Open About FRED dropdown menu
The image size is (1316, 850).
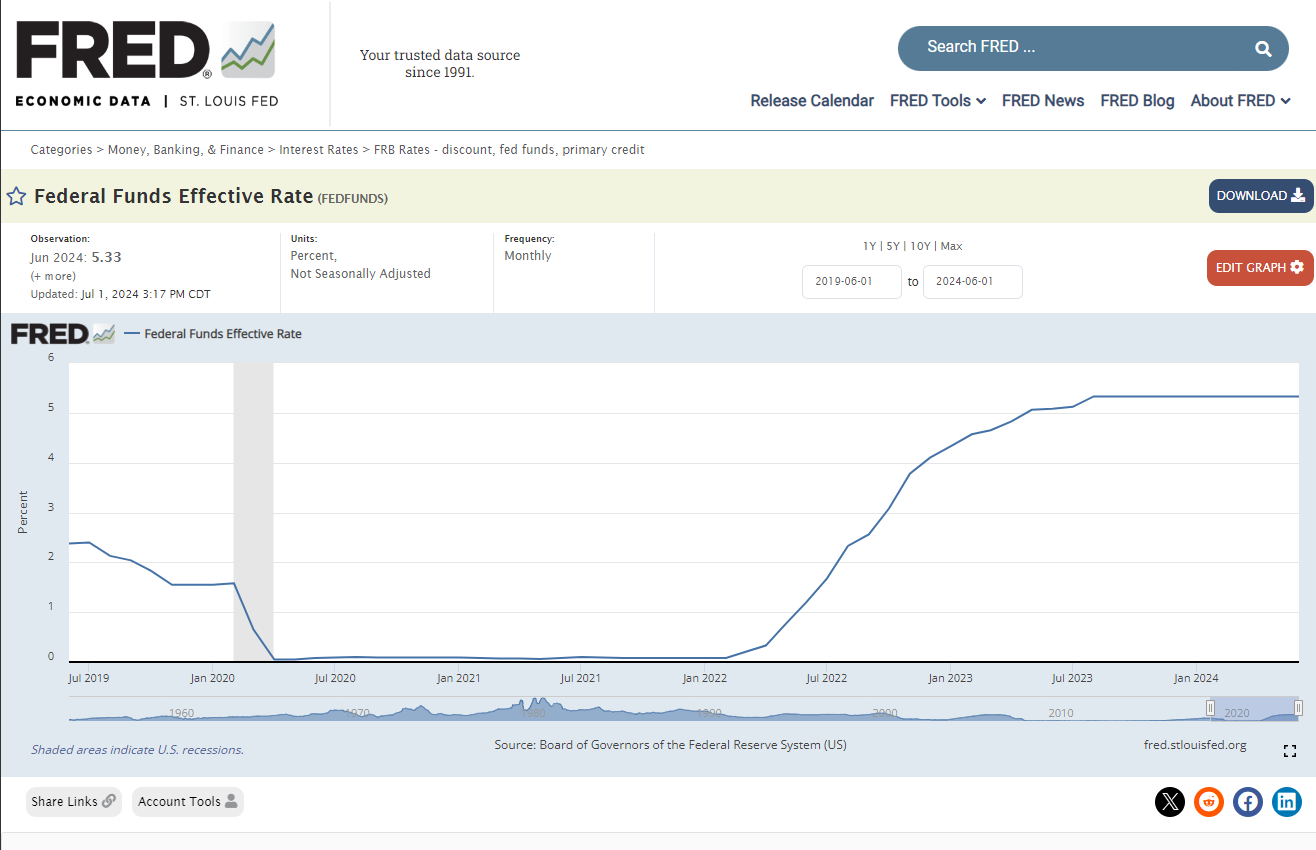pos(1240,100)
